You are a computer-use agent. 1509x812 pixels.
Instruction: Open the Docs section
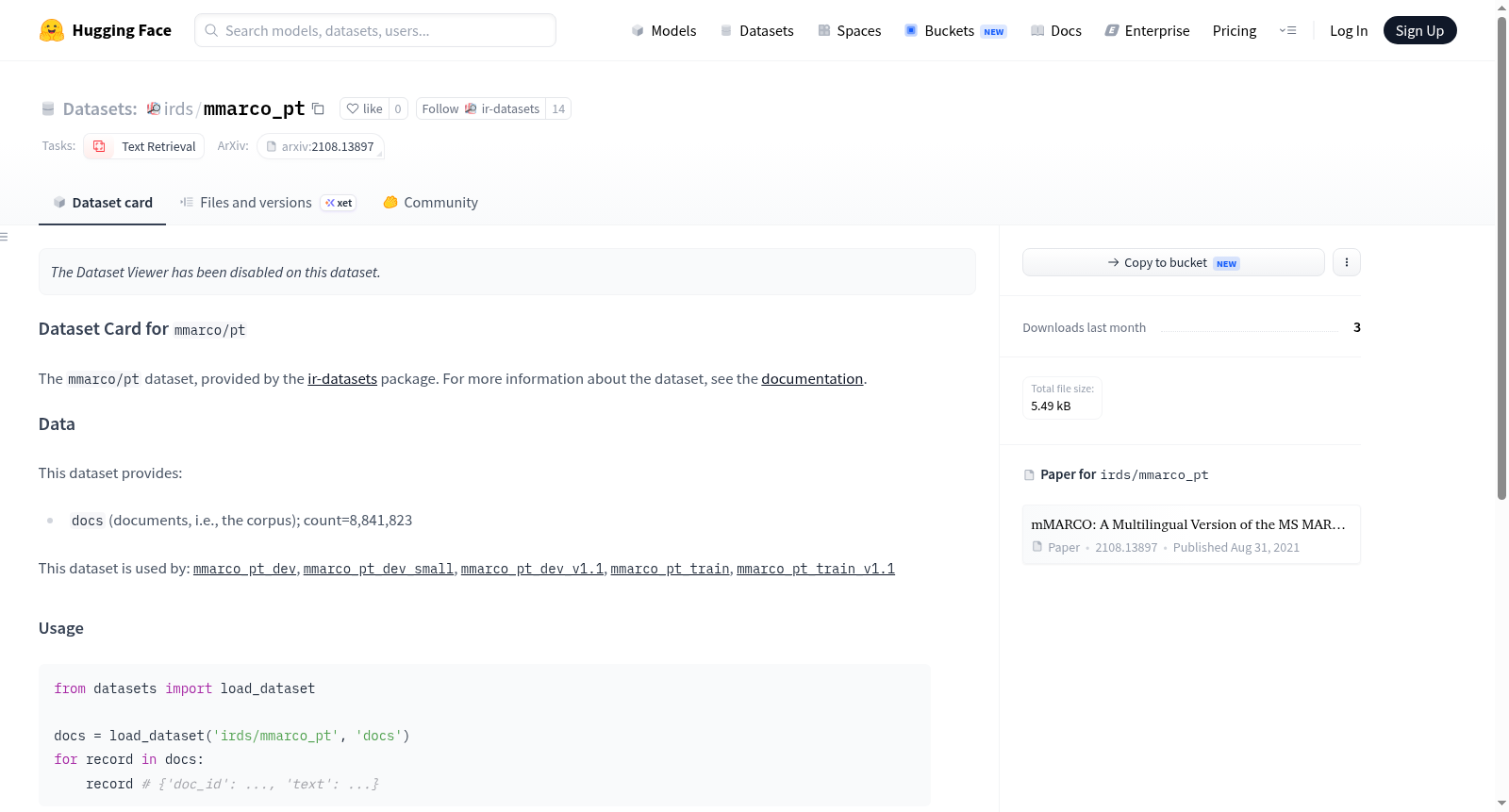coord(1056,31)
